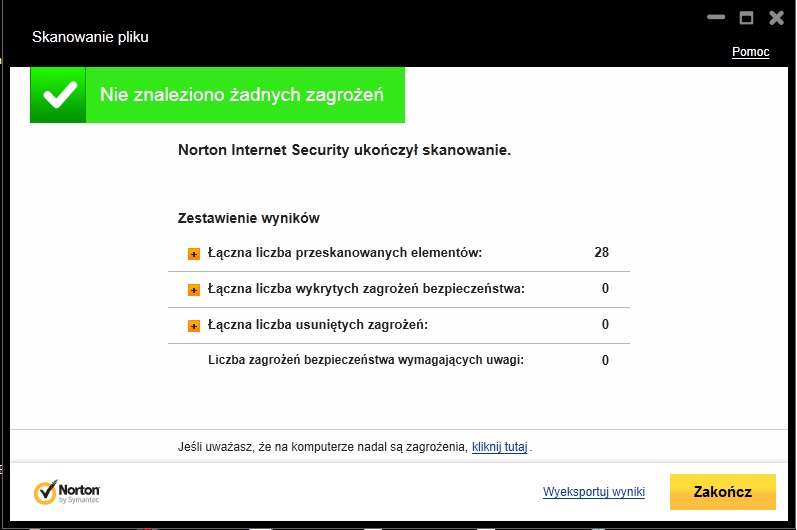797x530 pixels.
Task: Open the Pomoc help link
Action: (750, 52)
